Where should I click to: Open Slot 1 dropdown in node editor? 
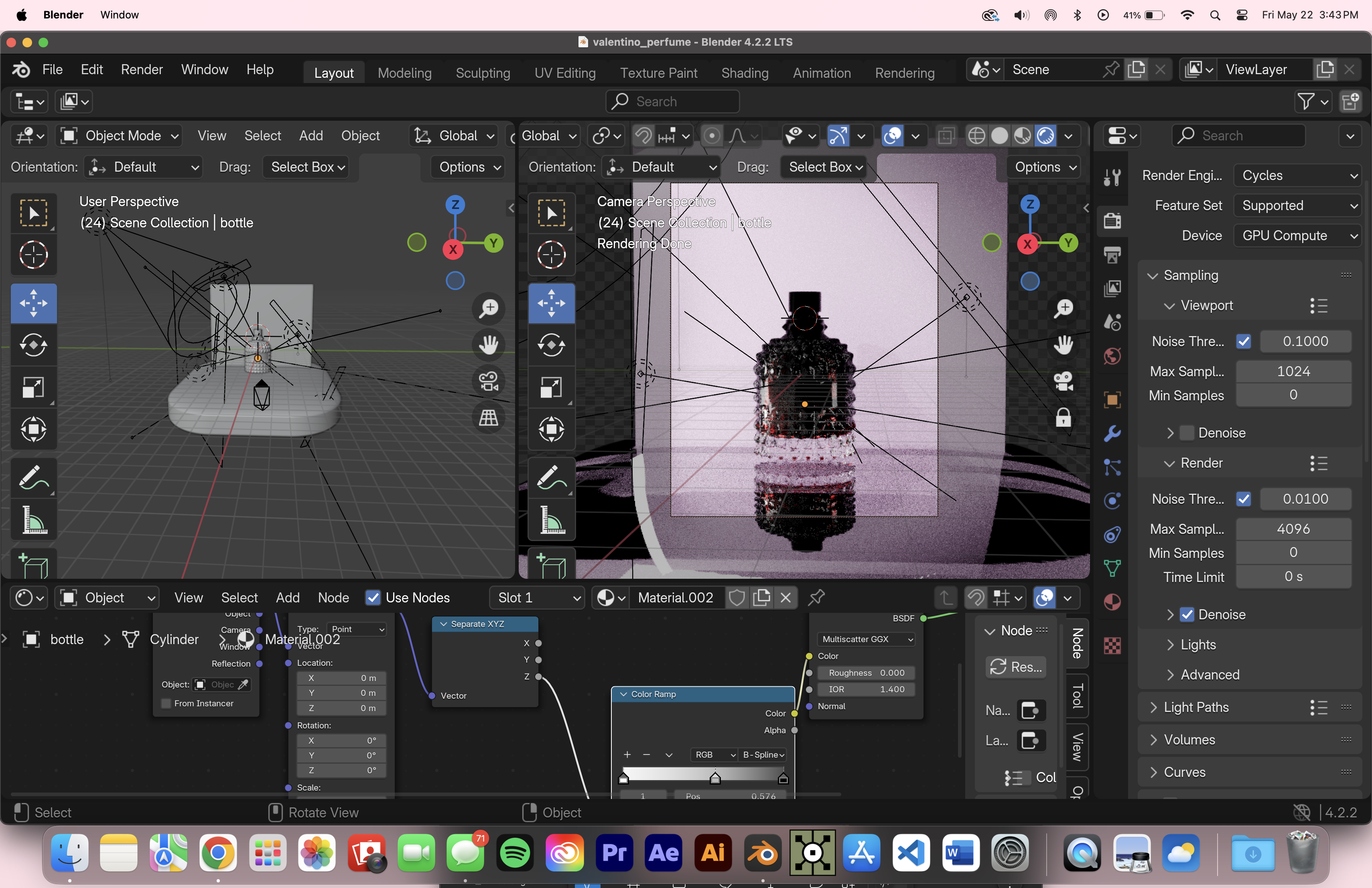point(537,598)
